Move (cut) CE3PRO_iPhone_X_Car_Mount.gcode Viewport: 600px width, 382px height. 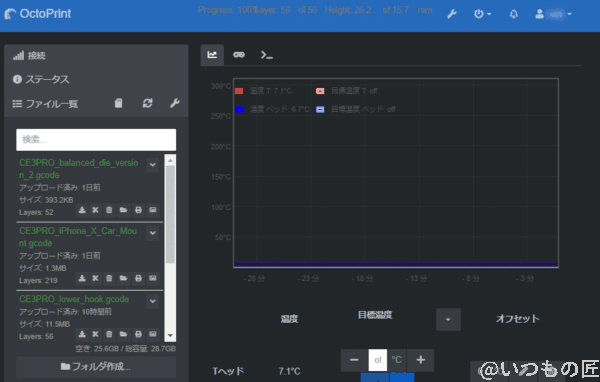95,278
